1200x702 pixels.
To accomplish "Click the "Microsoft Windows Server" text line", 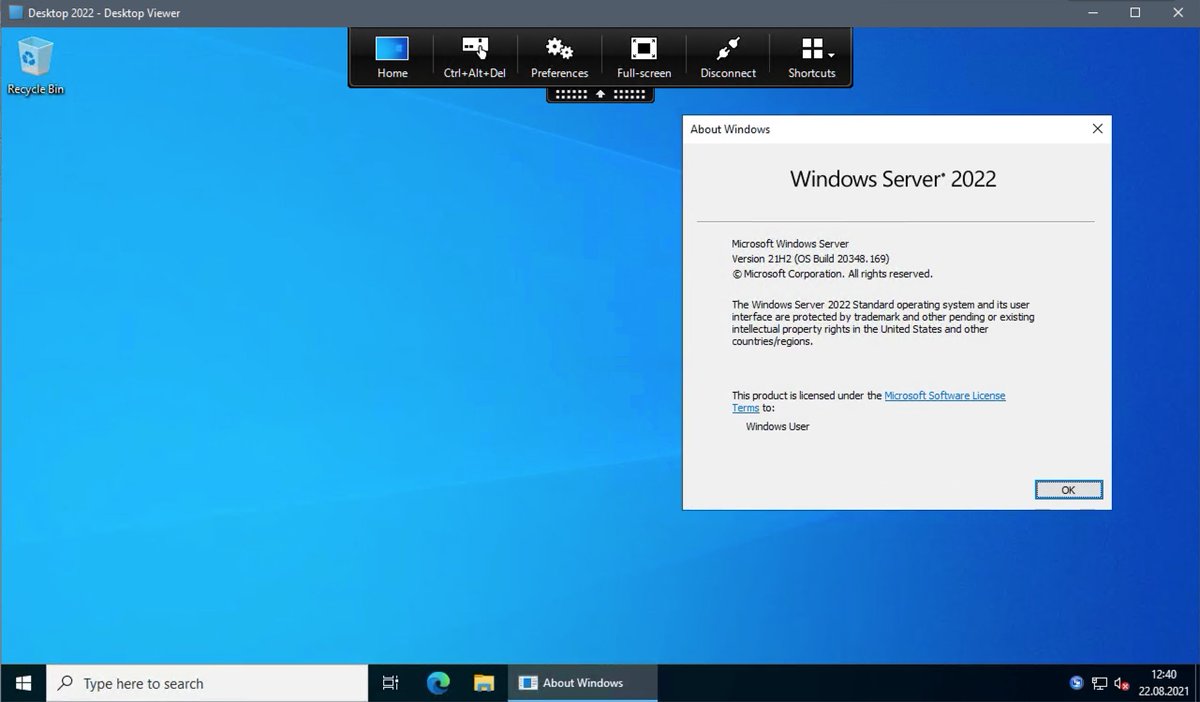I will (790, 243).
